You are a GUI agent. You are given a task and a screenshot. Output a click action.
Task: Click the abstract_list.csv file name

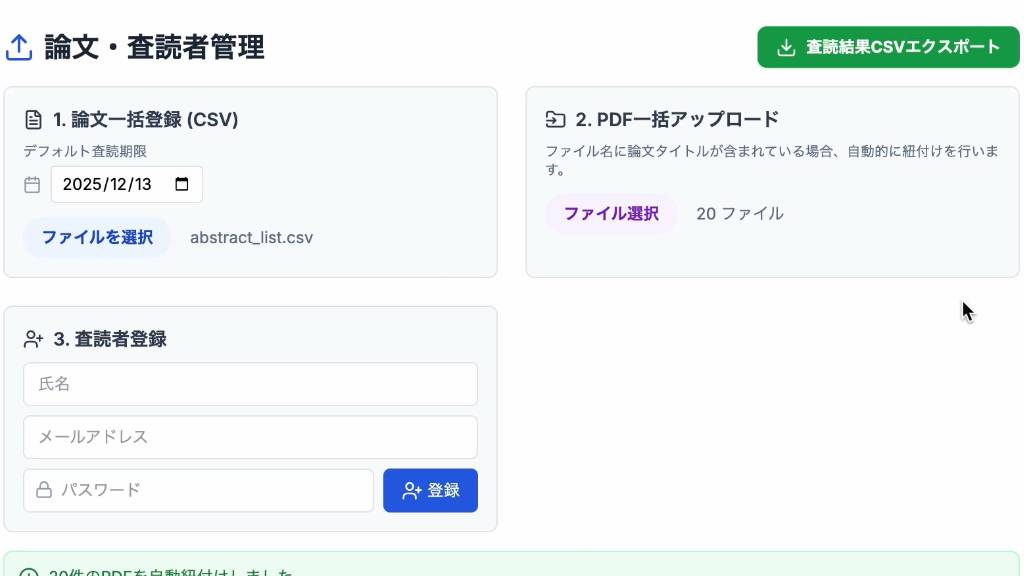coord(251,238)
